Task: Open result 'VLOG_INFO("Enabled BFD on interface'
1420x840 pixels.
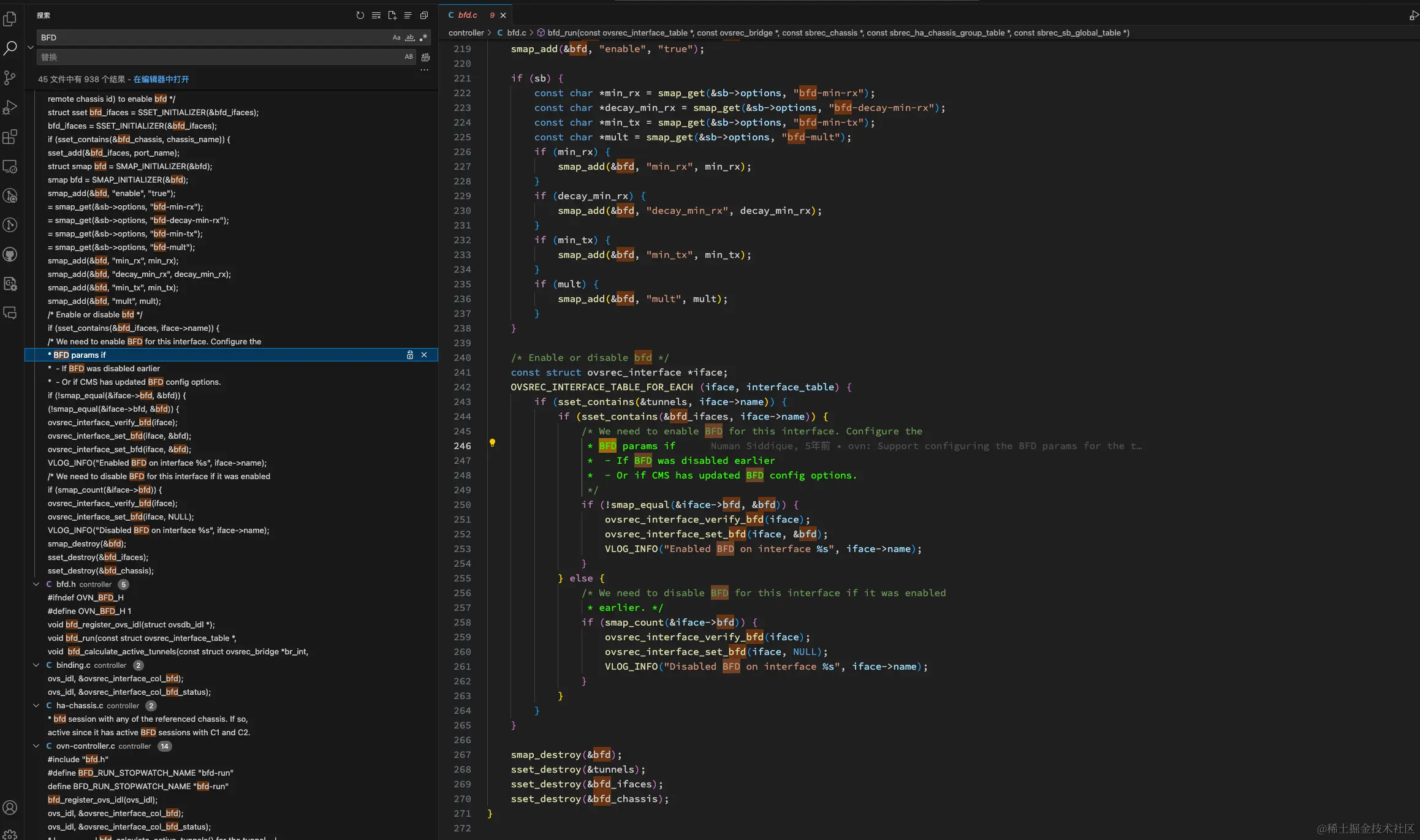Action: [157, 463]
